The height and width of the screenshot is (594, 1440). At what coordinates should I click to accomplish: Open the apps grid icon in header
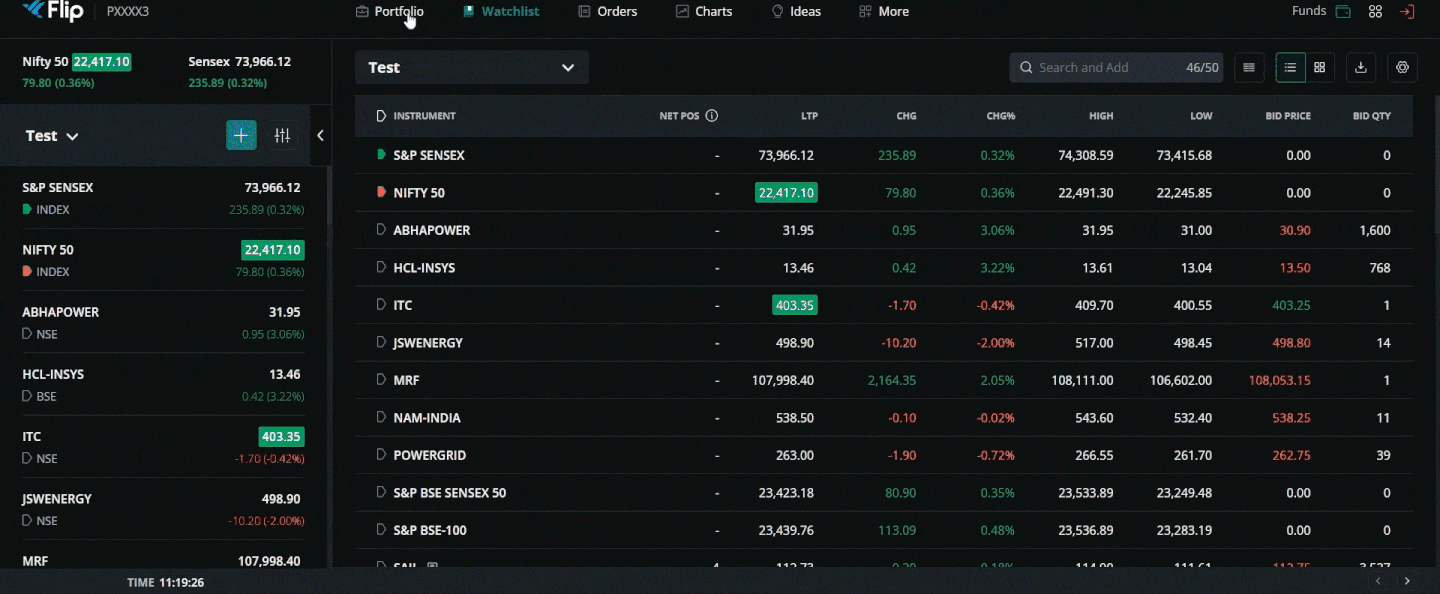[1375, 12]
